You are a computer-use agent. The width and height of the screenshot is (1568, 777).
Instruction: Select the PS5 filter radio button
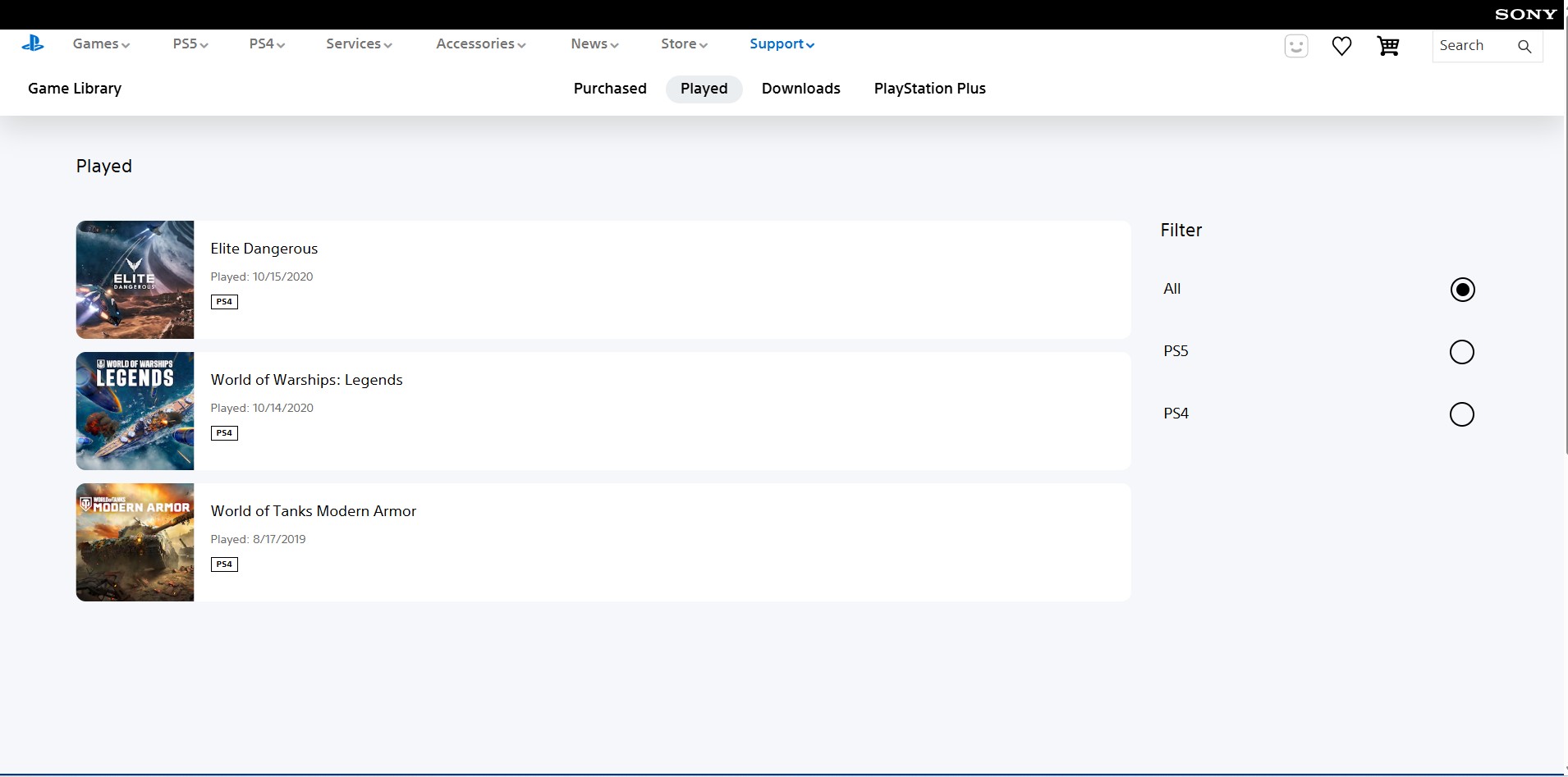click(1462, 352)
